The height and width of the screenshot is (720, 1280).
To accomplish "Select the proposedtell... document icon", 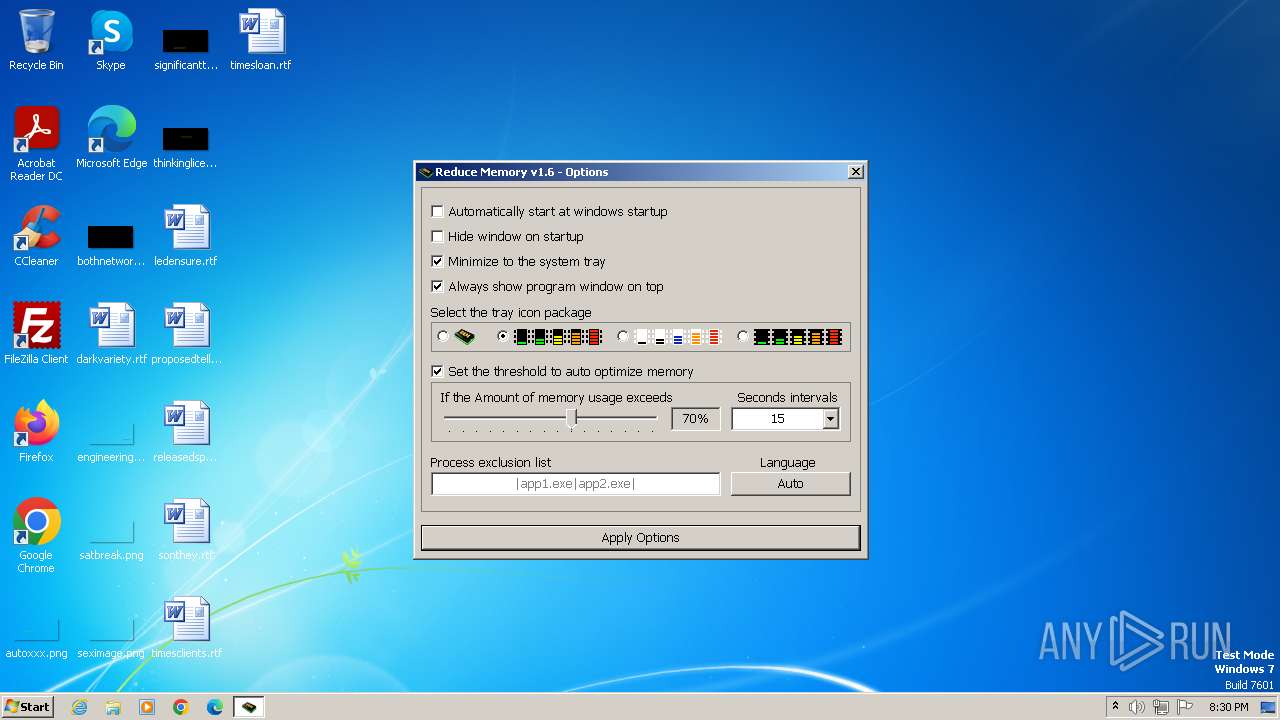I will [186, 334].
